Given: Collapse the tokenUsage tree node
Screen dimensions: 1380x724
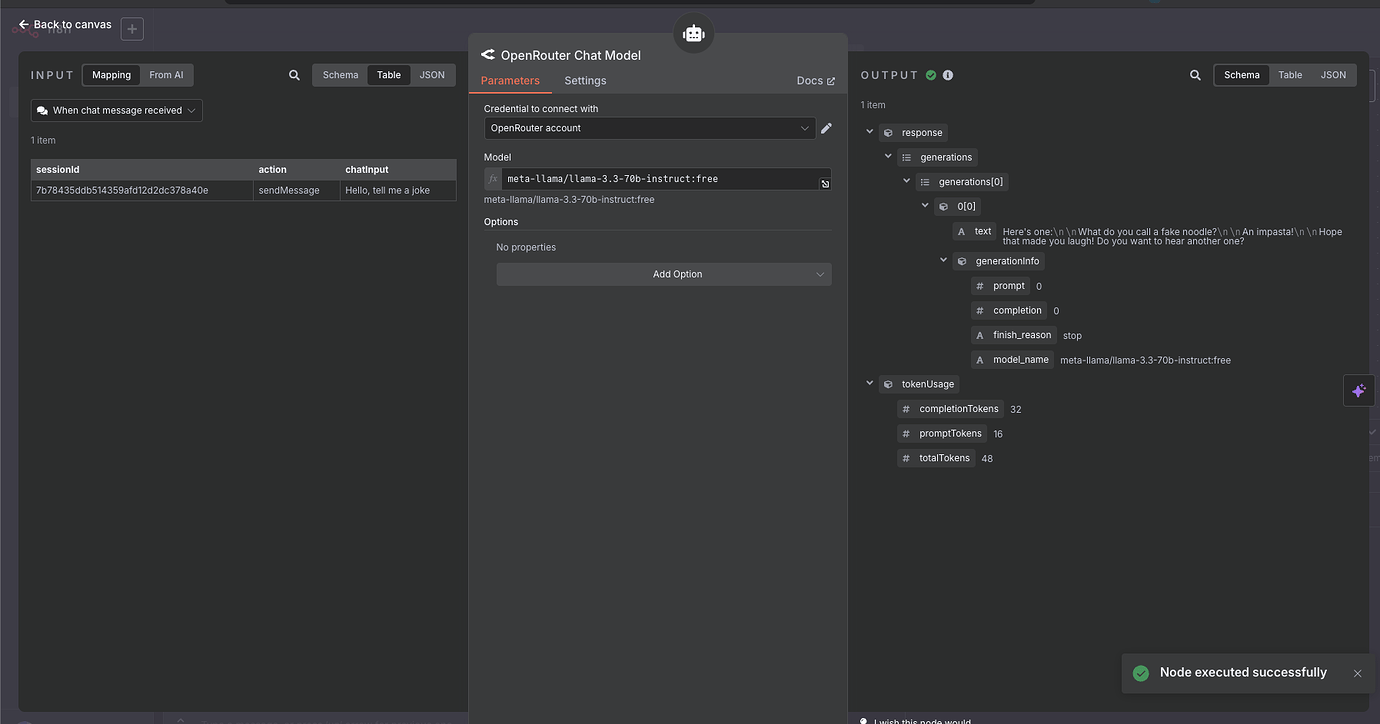Looking at the screenshot, I should click(869, 383).
